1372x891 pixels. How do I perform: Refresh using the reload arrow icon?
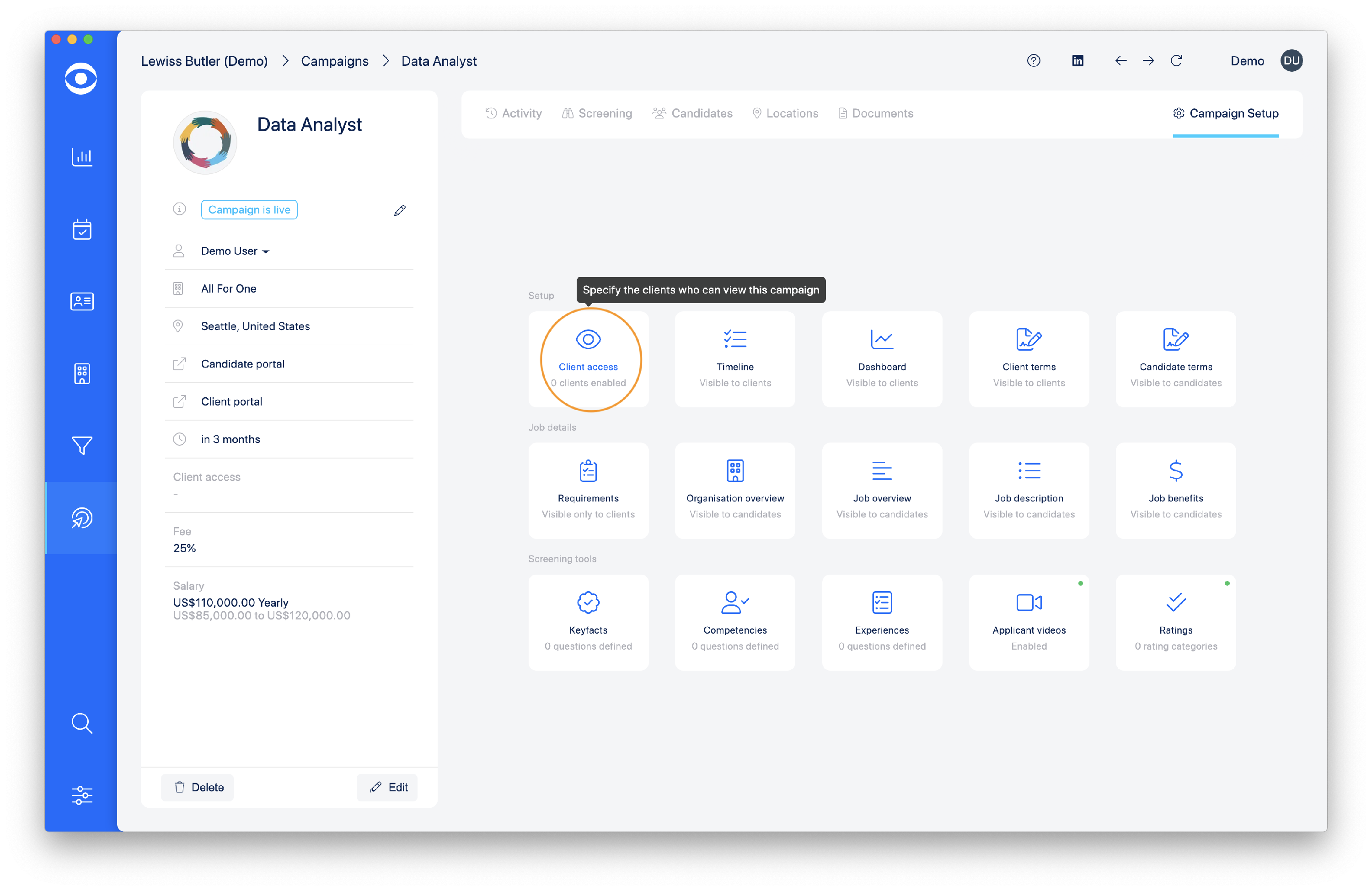click(1177, 60)
